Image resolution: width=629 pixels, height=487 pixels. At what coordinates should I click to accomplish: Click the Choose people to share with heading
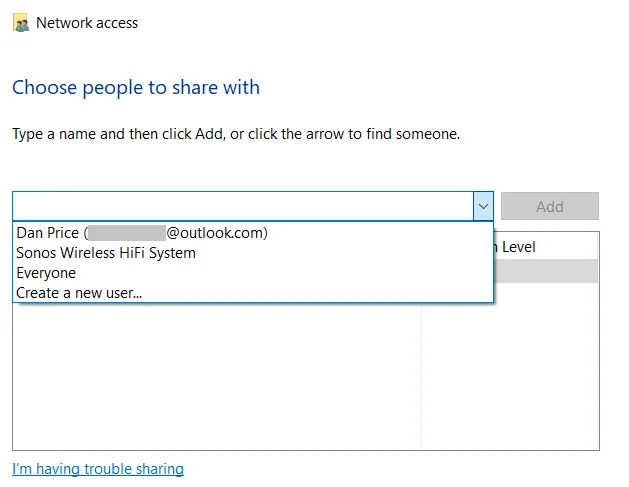click(x=136, y=87)
